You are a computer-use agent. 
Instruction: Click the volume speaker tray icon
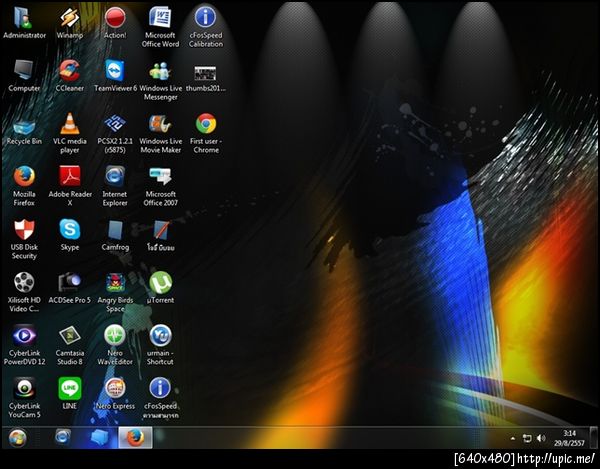[x=541, y=438]
